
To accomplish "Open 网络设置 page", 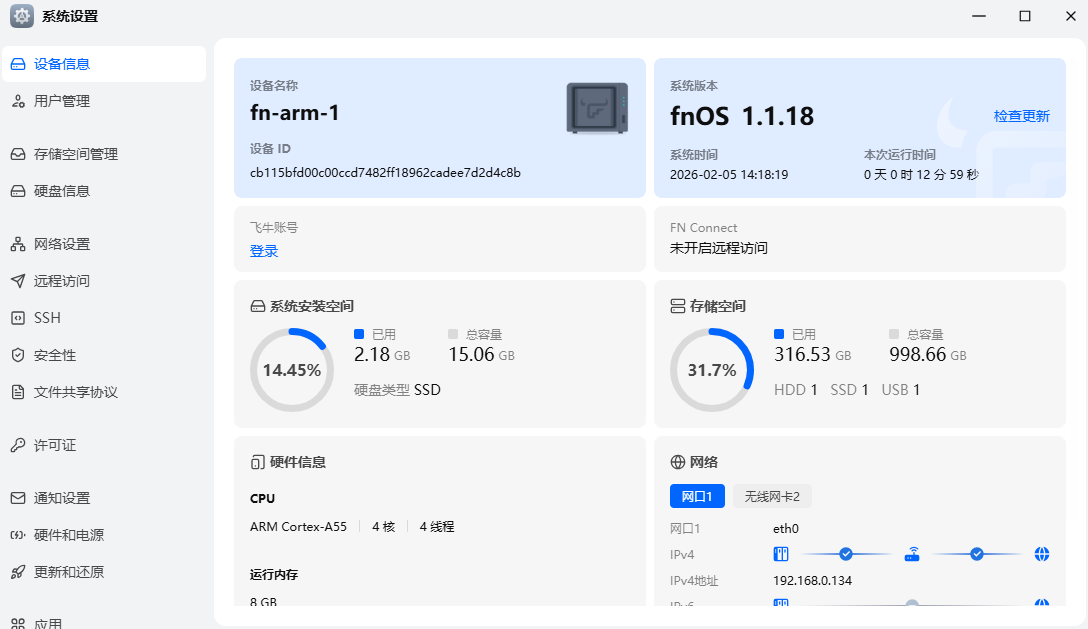I will coord(104,244).
